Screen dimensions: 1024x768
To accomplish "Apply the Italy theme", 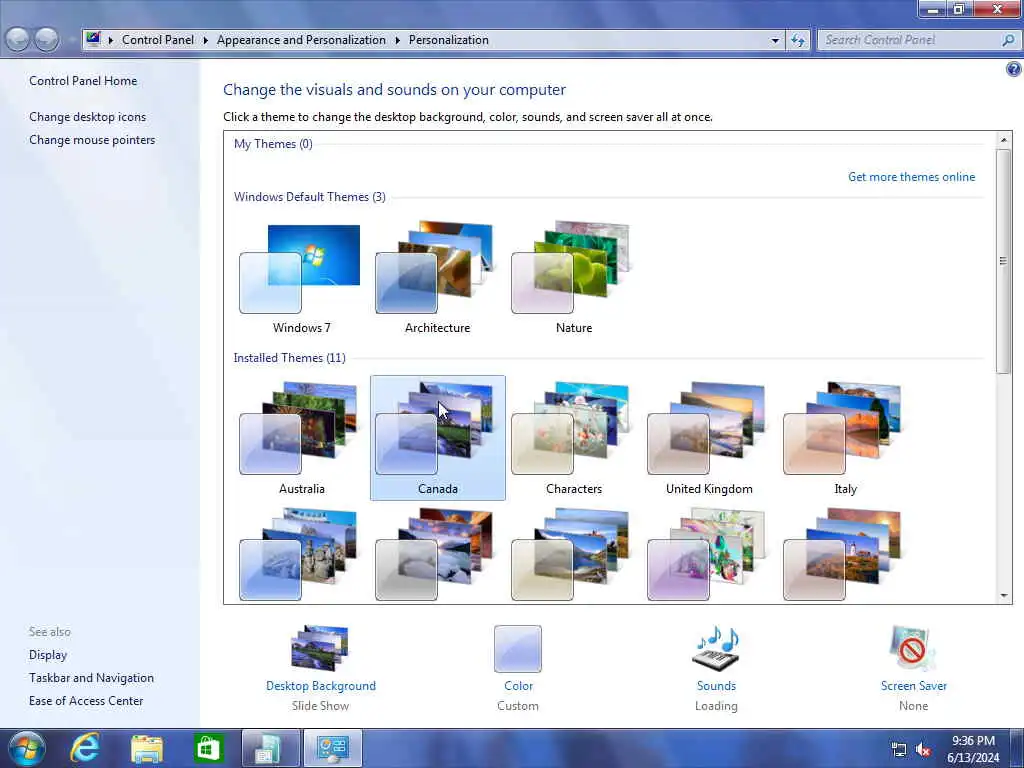I will tap(845, 438).
